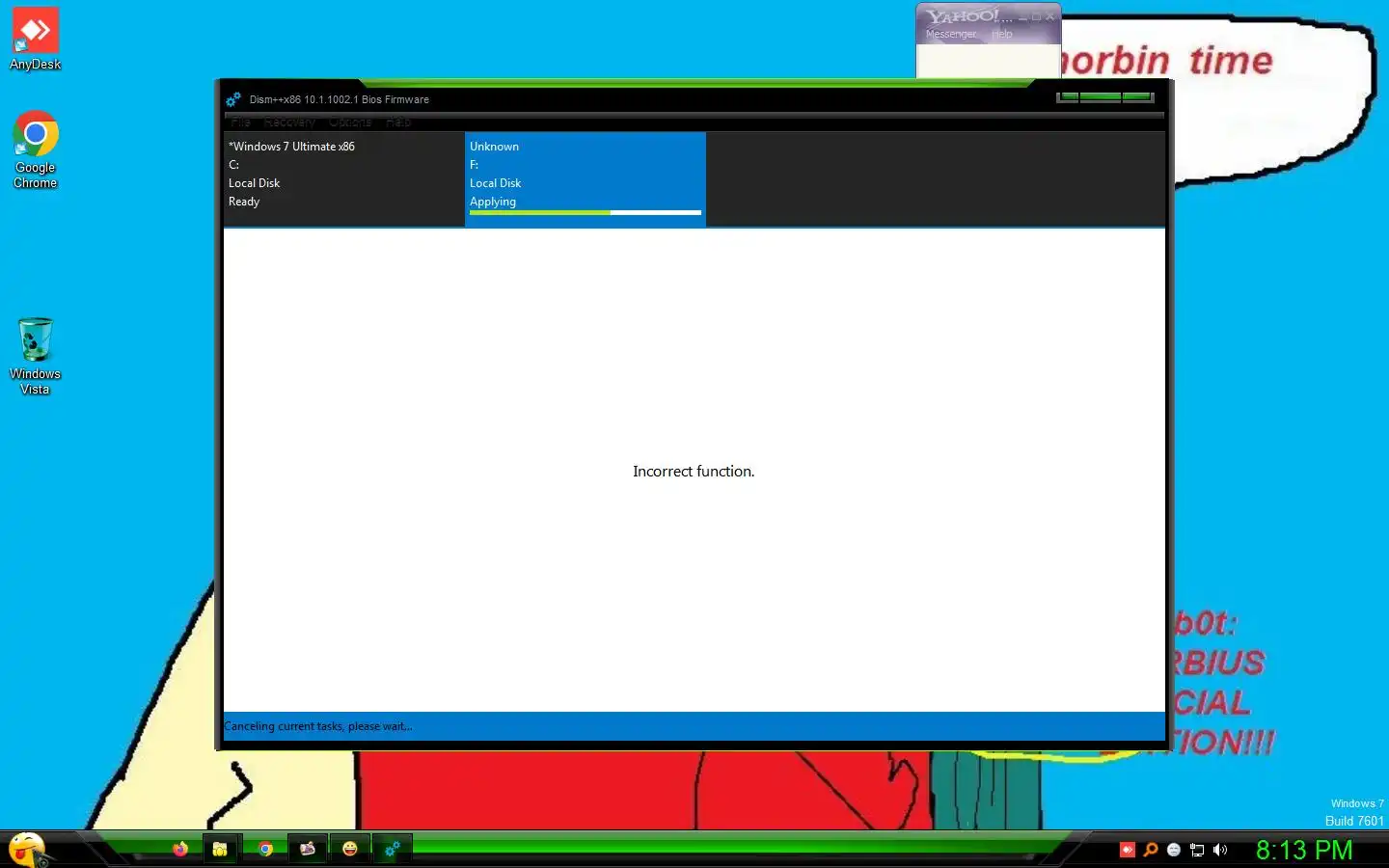
Task: Click the smiley-face Start button
Action: point(27,849)
